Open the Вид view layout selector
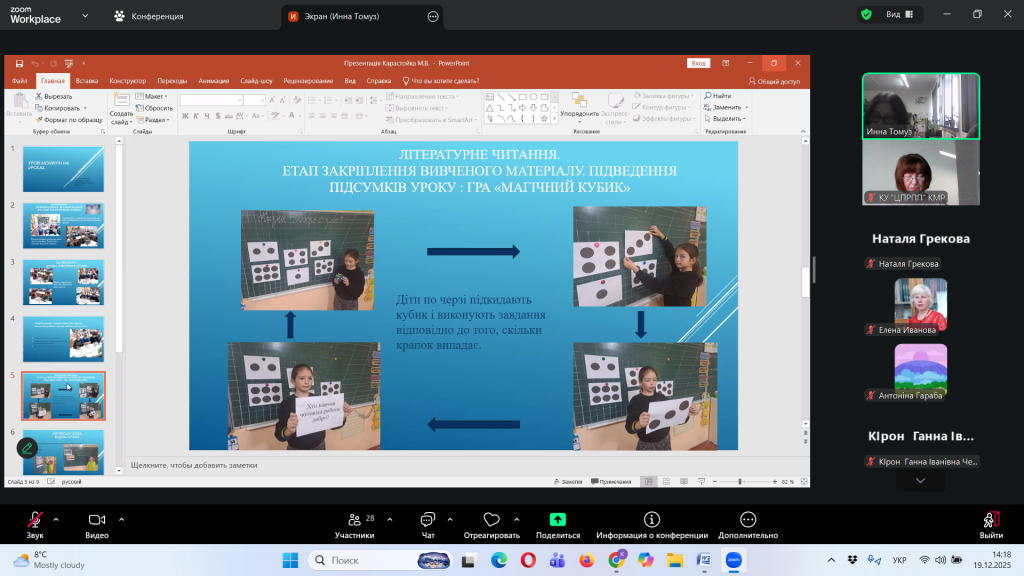 tap(900, 14)
